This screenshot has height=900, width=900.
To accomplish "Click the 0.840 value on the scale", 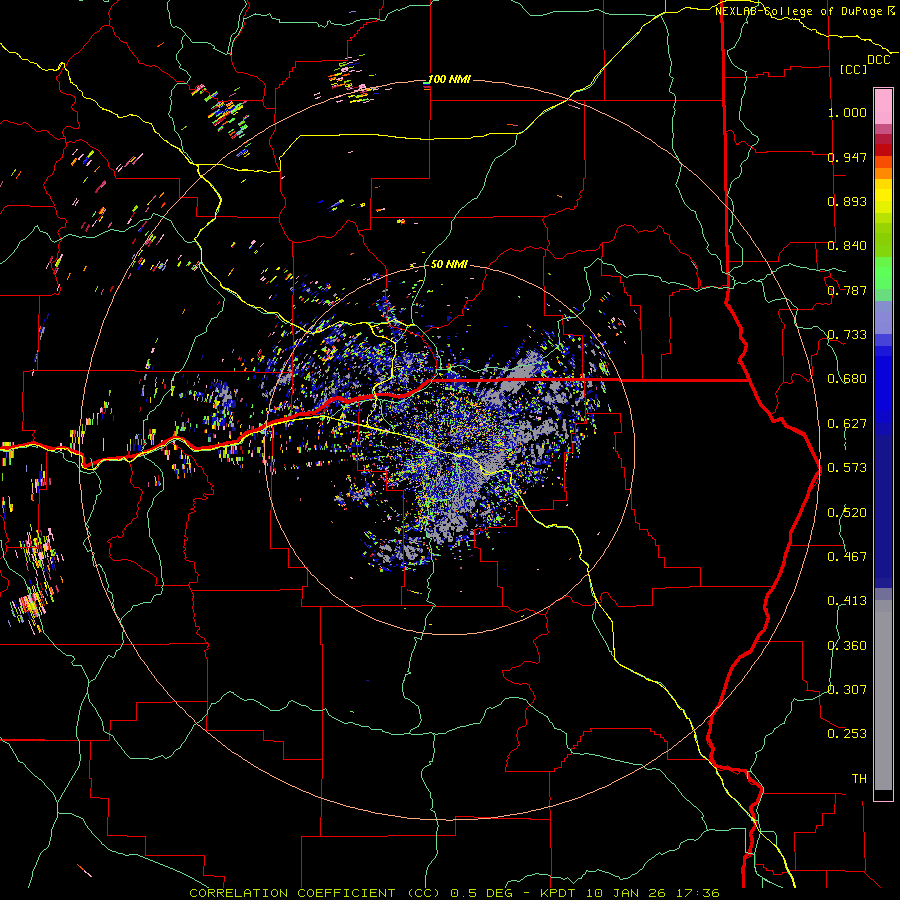I will click(847, 246).
